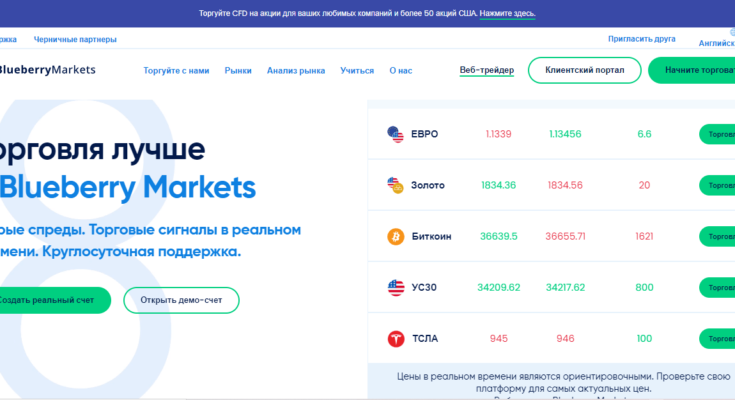Viewport: 735px width, 400px height.
Task: Click the Bitcoin sell price 36639.5
Action: 499,236
